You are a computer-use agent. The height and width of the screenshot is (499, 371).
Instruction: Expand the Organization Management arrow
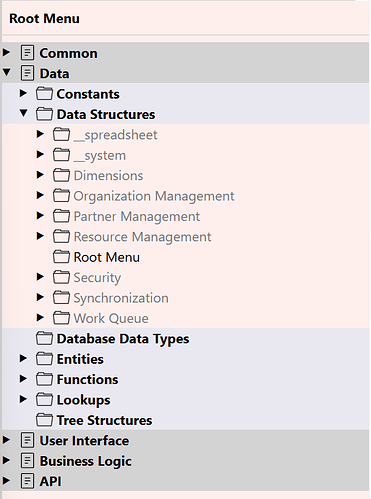tap(40, 195)
